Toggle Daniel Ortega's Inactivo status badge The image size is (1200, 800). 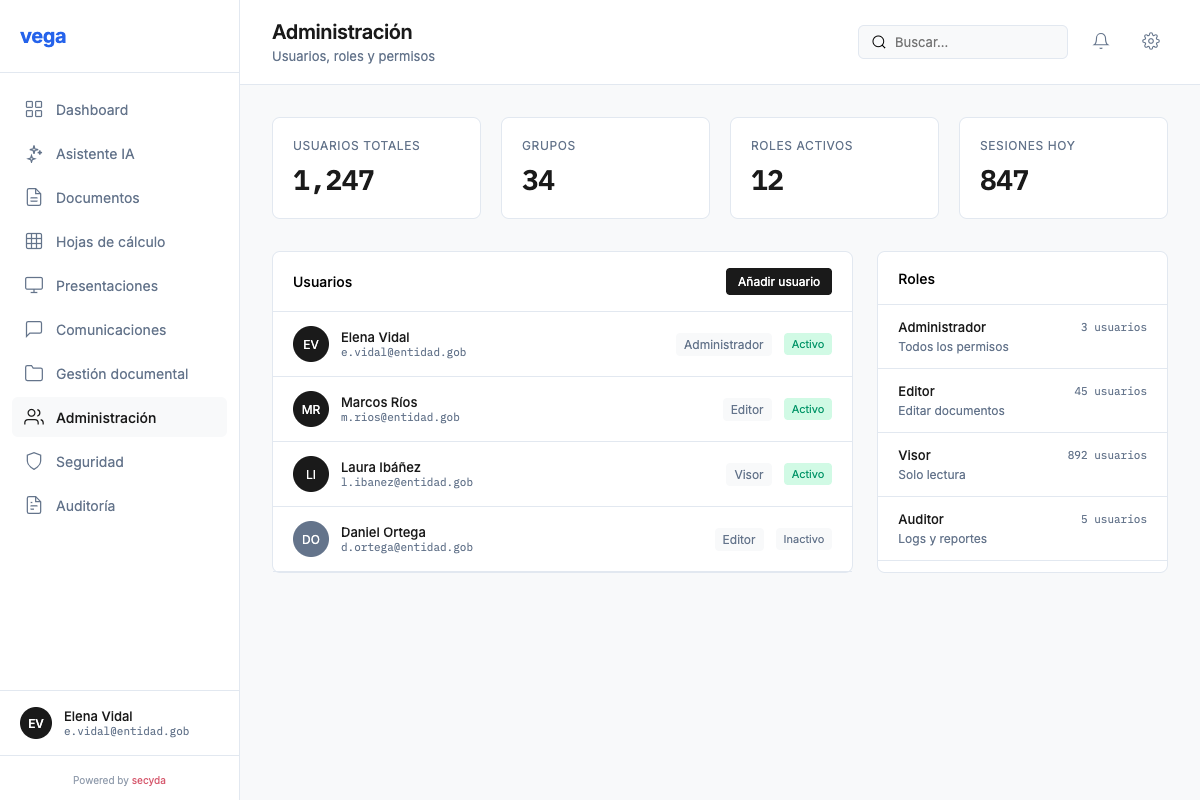803,539
